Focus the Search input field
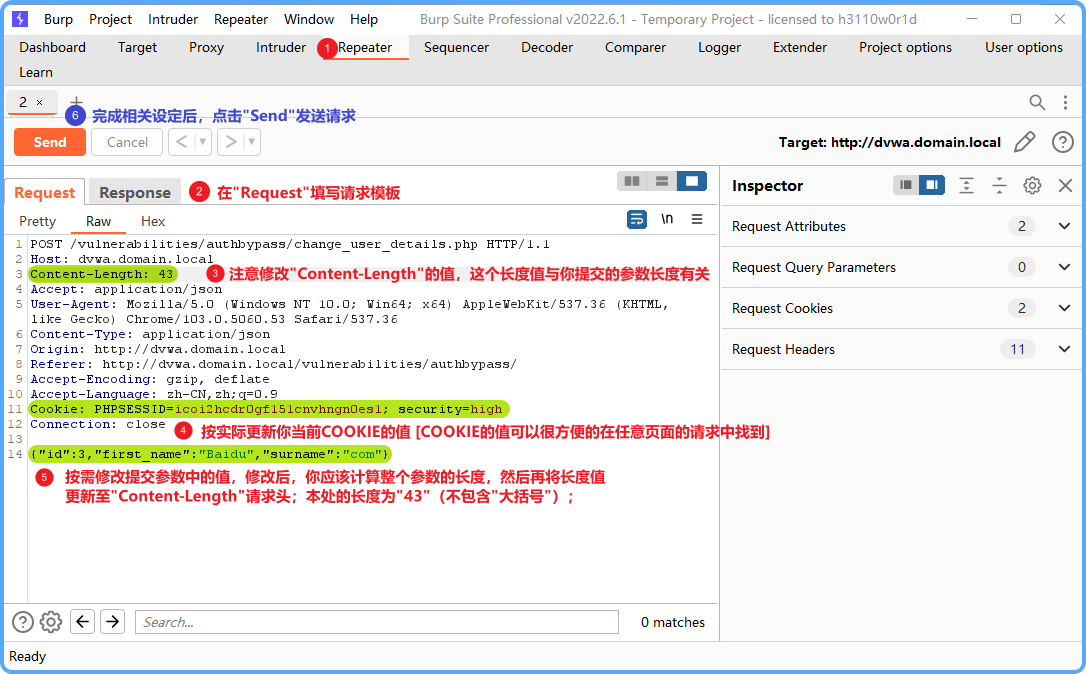The image size is (1086, 674). (377, 622)
